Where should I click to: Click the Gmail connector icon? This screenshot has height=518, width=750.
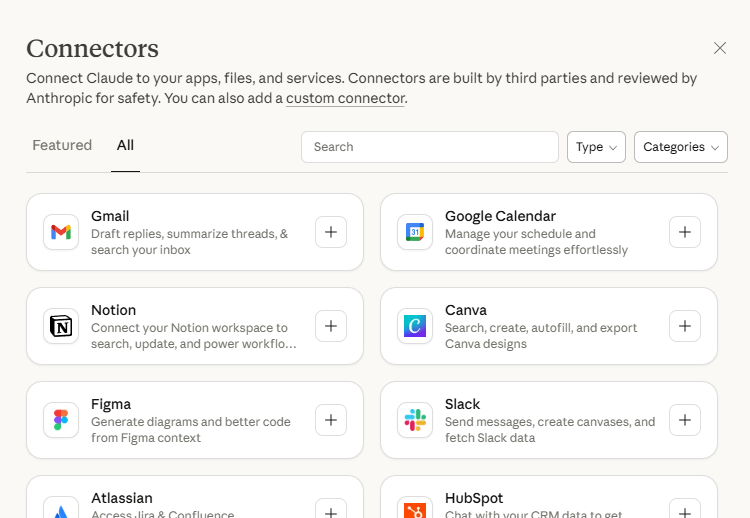point(61,232)
